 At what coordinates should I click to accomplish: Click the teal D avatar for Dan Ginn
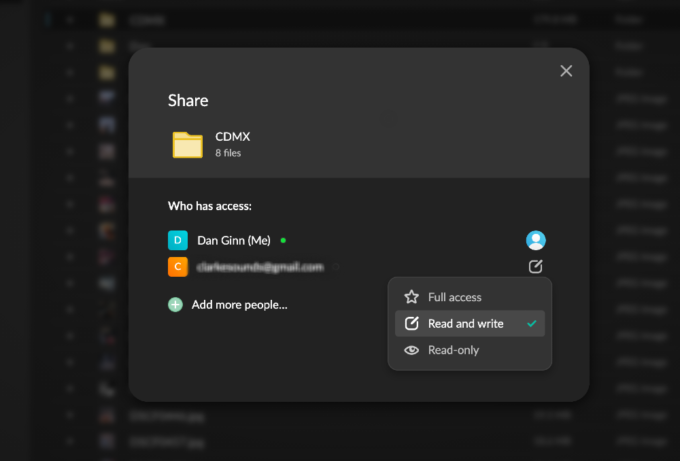(178, 240)
